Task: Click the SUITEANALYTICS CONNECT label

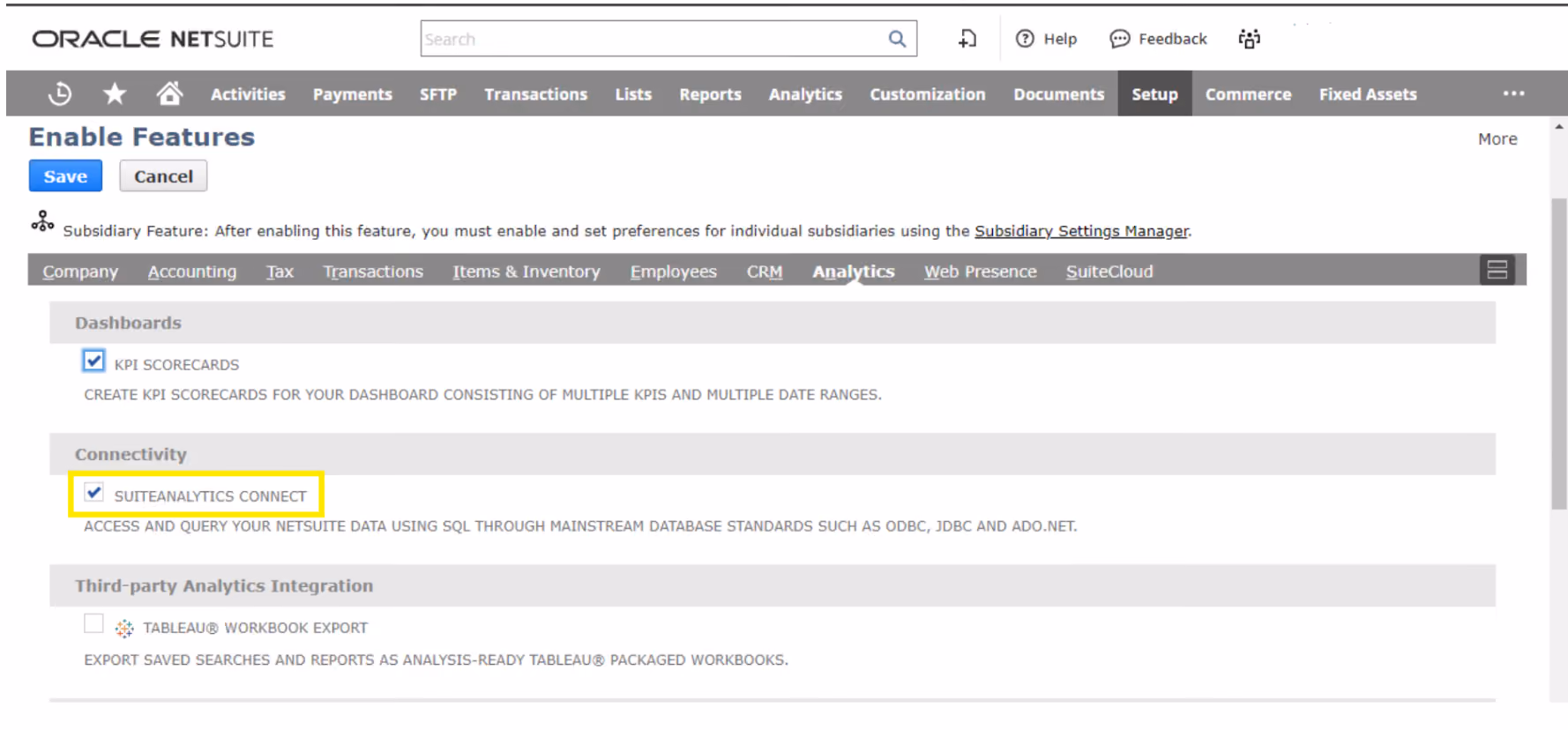Action: [x=210, y=496]
